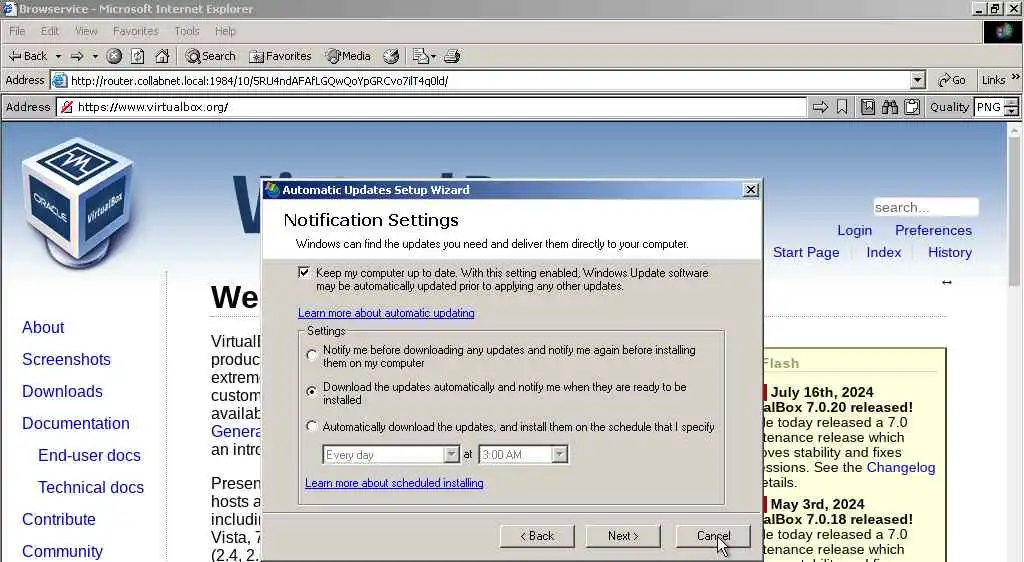Click Browservice binoculars find icon

tap(889, 107)
